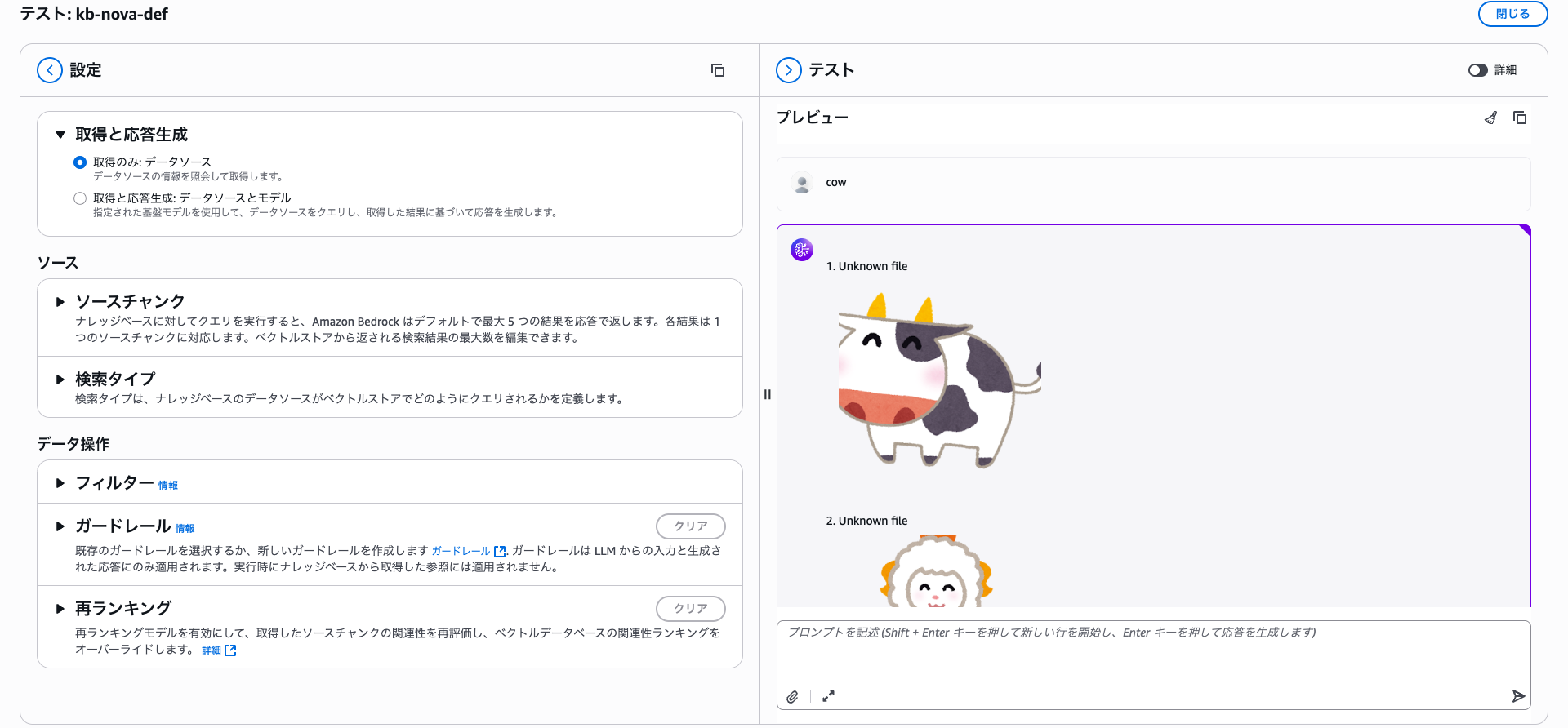The width and height of the screenshot is (1568, 728).
Task: Click the テスト panel circular arrow icon
Action: click(x=788, y=70)
